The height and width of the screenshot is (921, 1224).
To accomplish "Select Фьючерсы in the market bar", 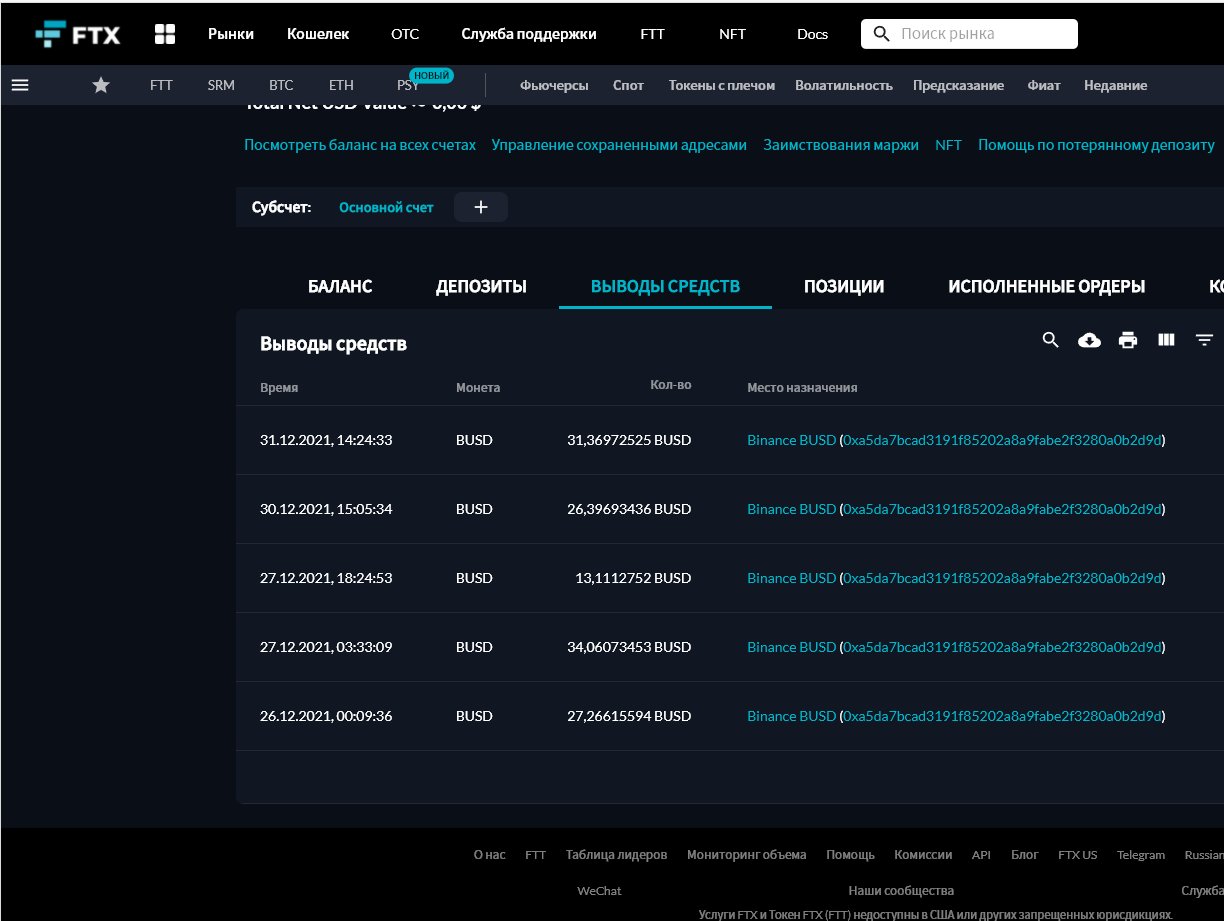I will (554, 85).
